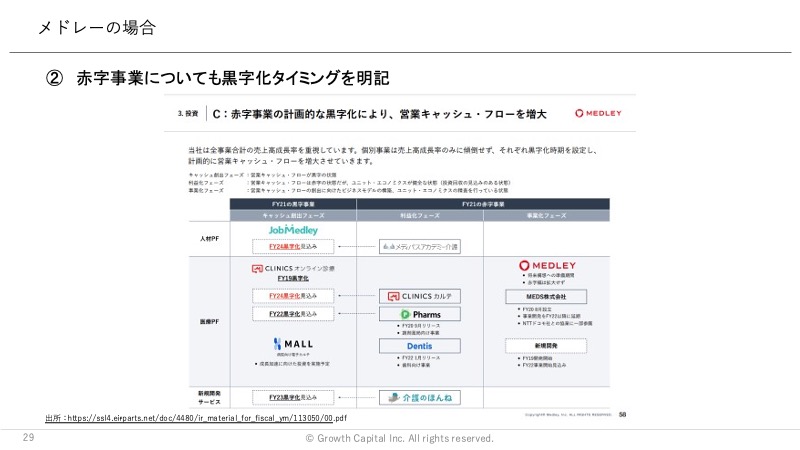This screenshot has width=800, height=450.
Task: Click the 3. 投資 section label
Action: click(x=188, y=114)
